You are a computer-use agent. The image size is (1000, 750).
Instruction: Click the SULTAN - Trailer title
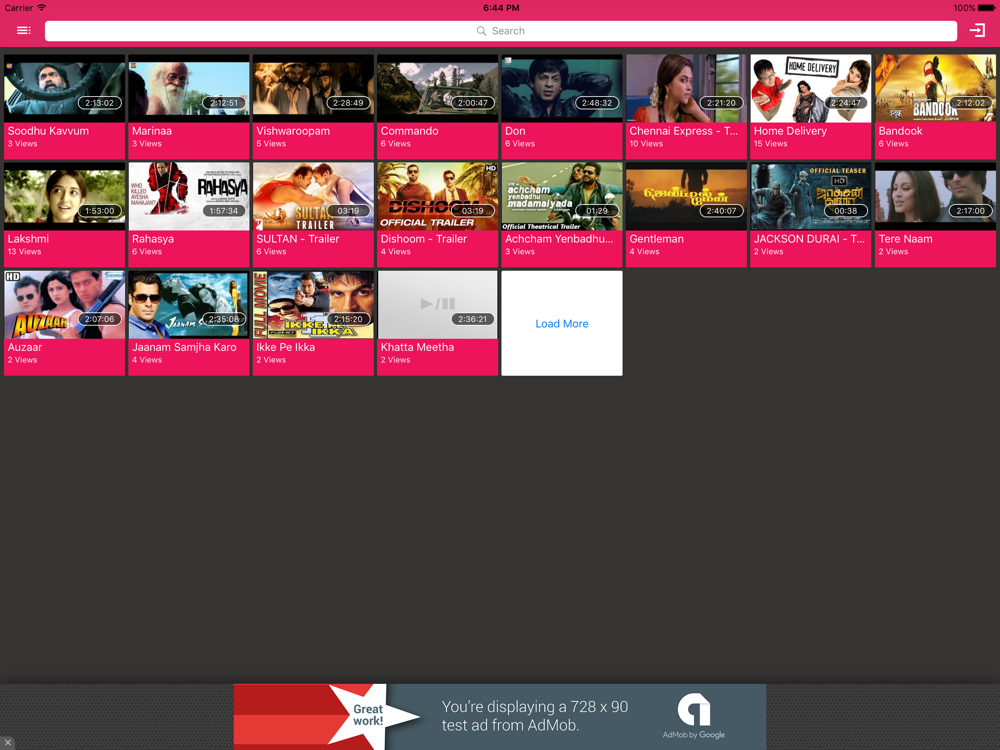tap(298, 239)
